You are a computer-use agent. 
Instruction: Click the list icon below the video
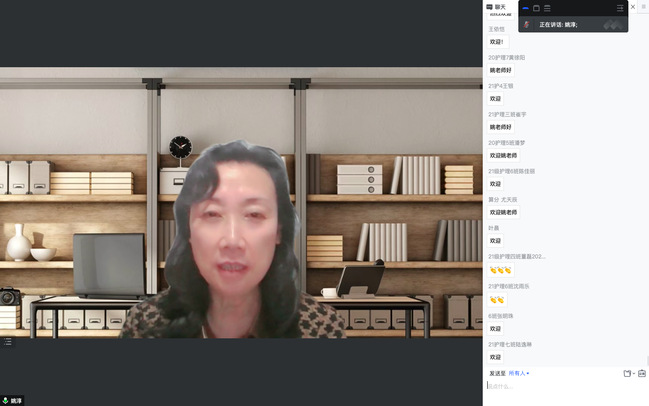[7, 342]
